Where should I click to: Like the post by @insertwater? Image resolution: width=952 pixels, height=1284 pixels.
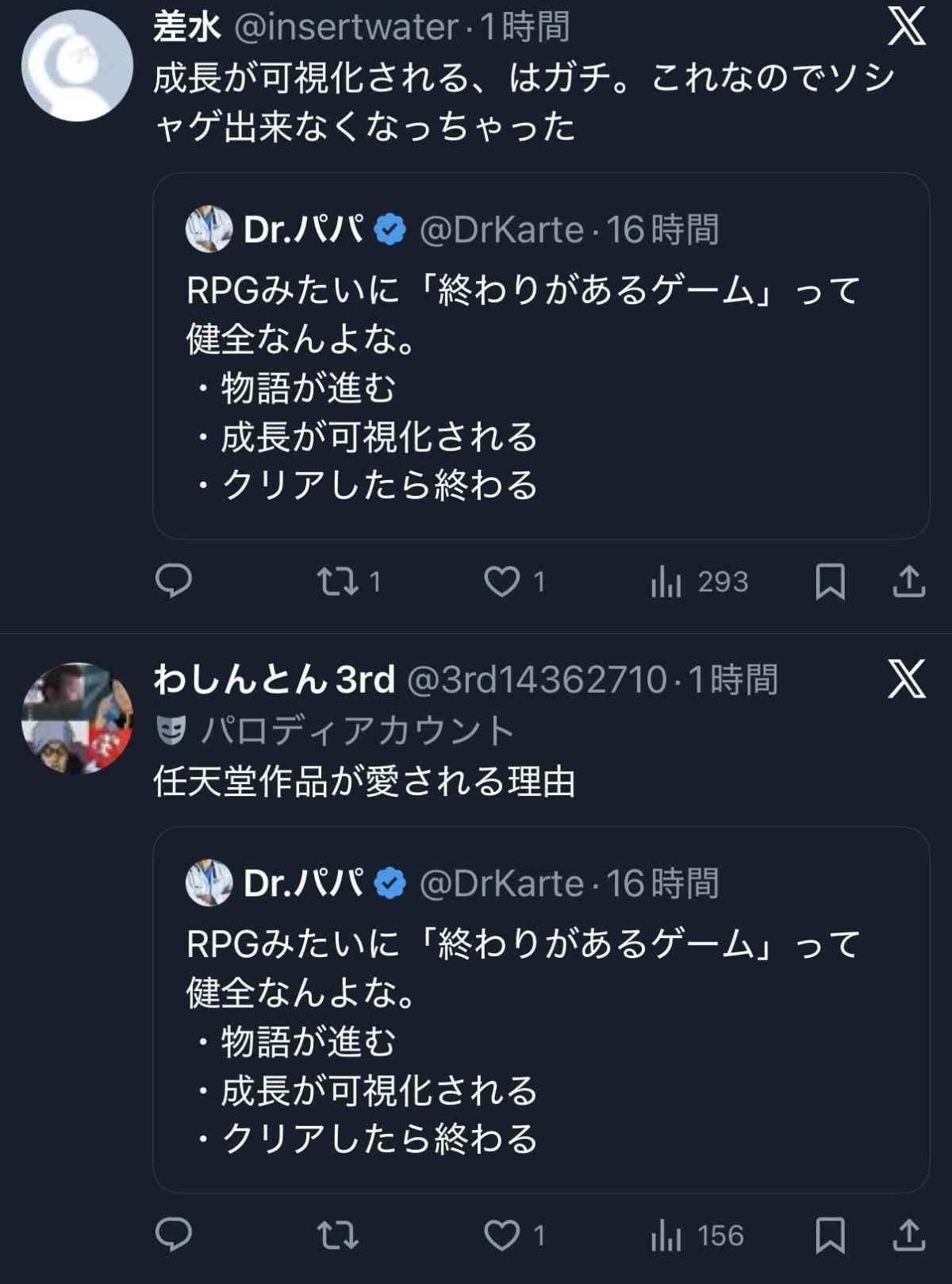(503, 582)
